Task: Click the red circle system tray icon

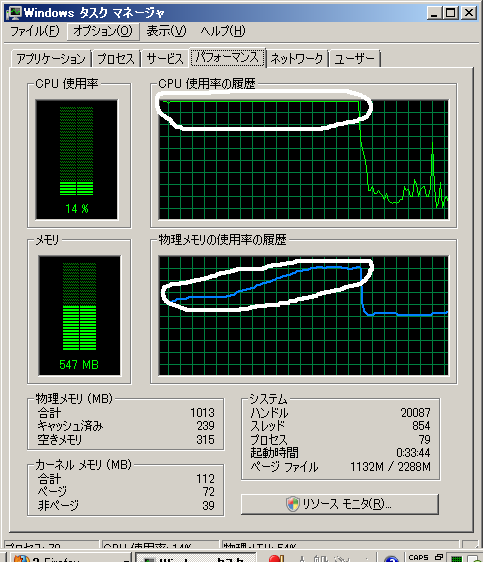Action: pos(276,559)
